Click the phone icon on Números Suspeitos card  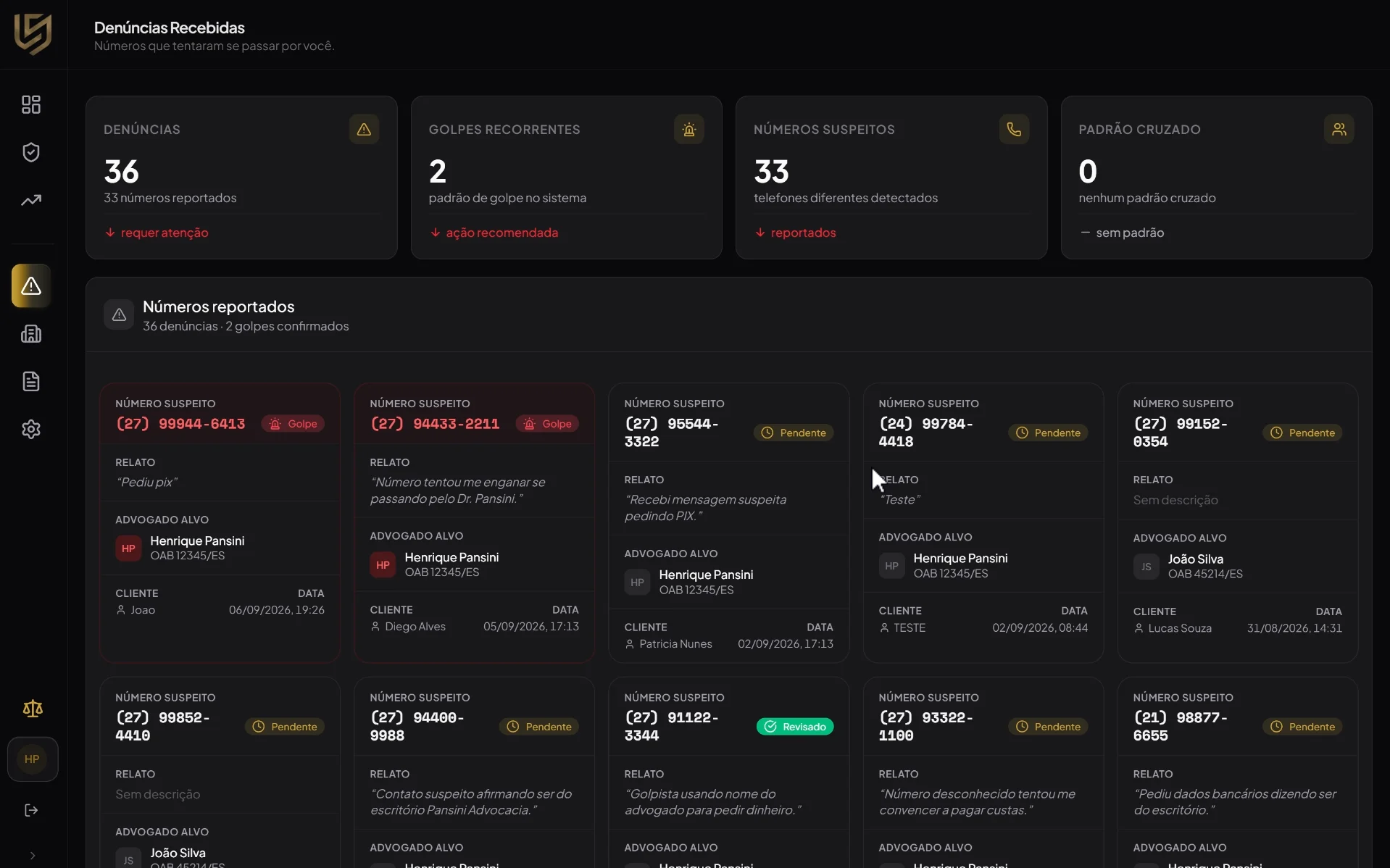coord(1014,129)
